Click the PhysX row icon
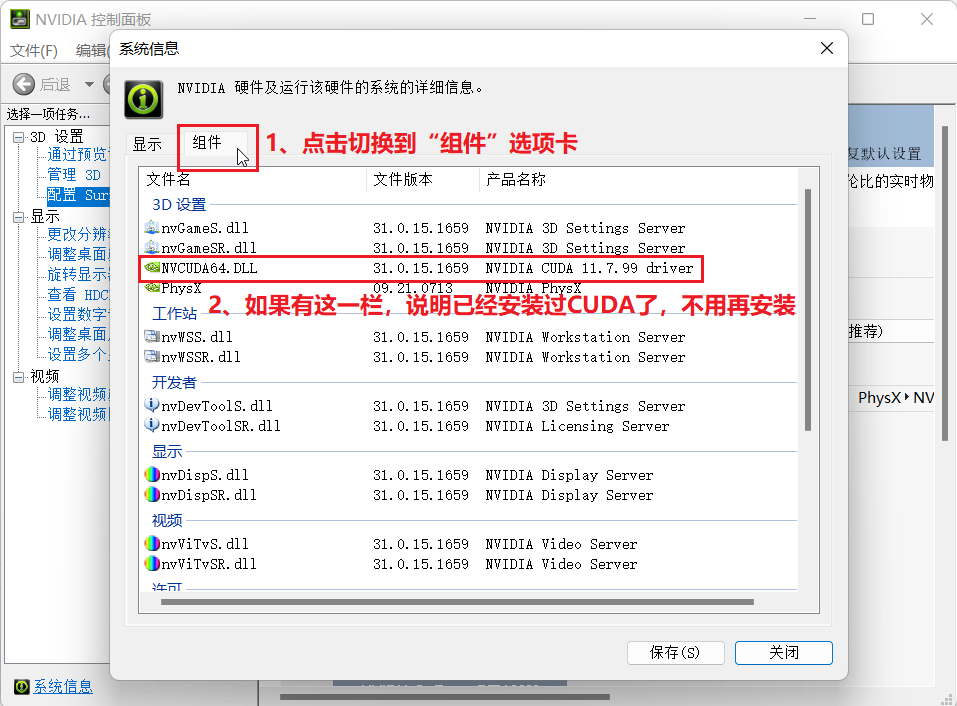957x706 pixels. (152, 287)
